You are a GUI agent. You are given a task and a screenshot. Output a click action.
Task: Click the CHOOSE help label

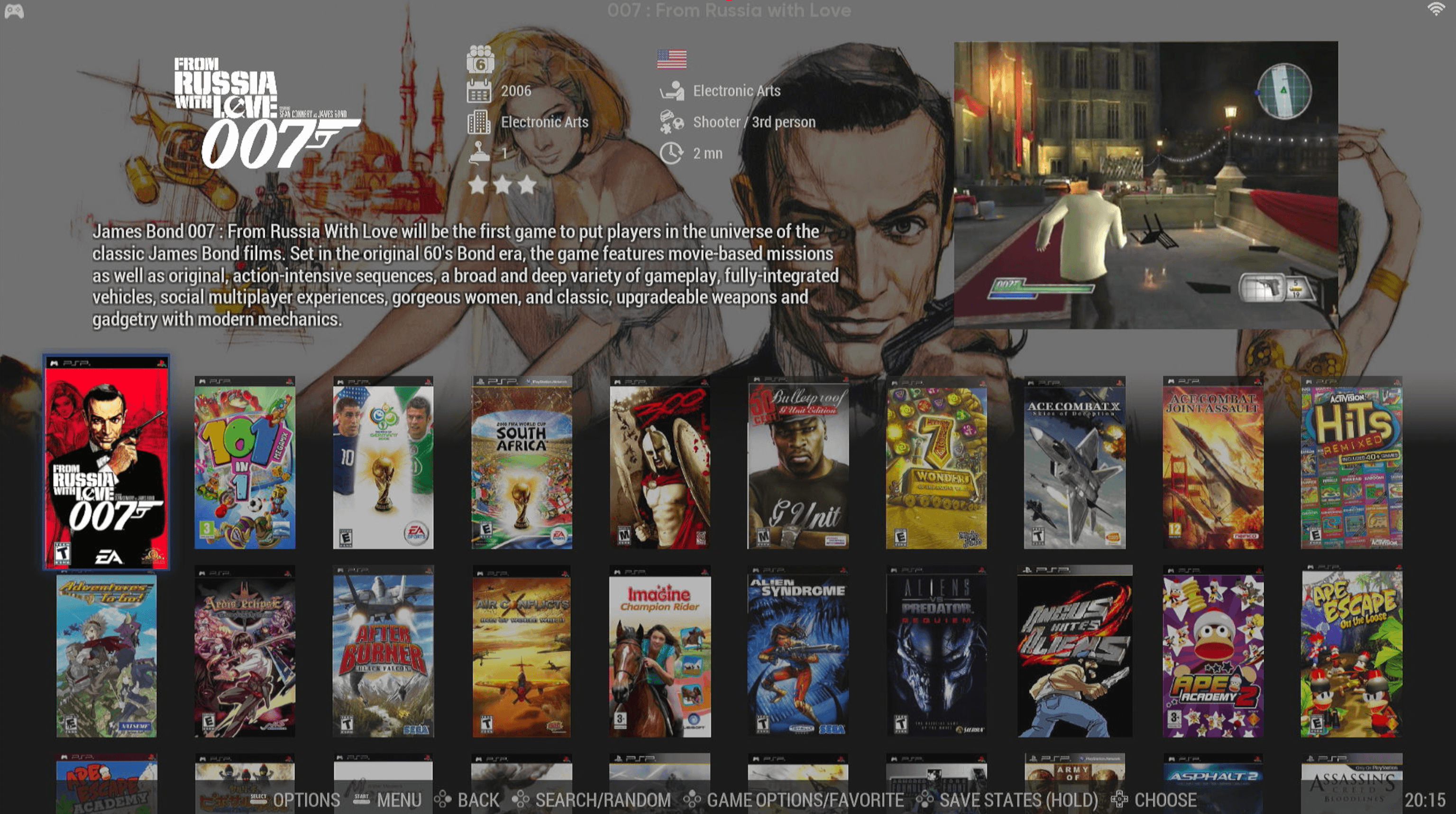[x=1165, y=800]
